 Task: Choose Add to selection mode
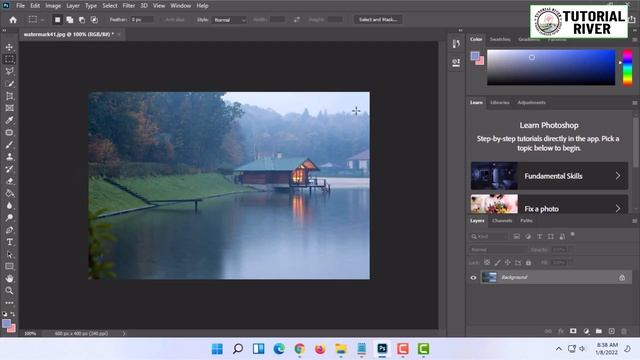(x=70, y=20)
